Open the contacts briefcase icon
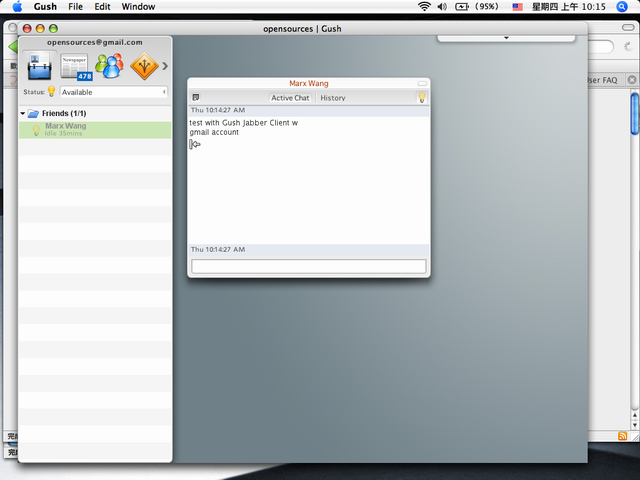 (x=39, y=66)
